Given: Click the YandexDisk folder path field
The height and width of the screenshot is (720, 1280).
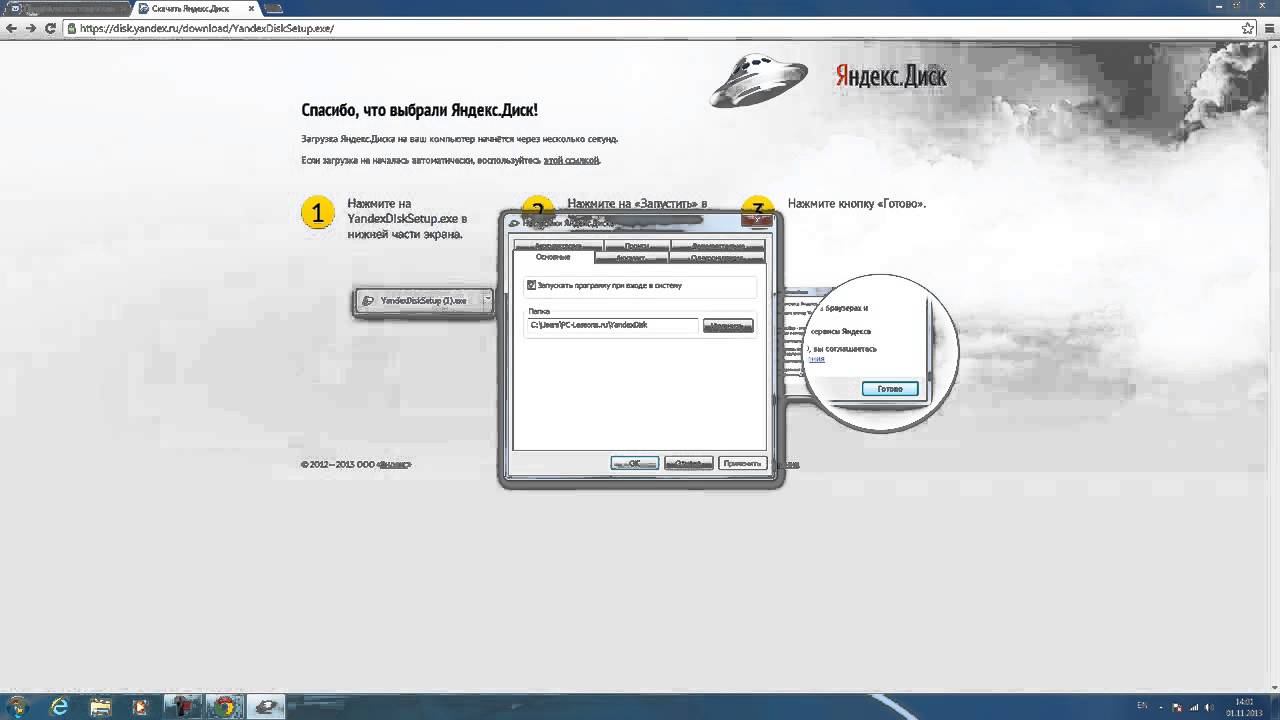Looking at the screenshot, I should (x=612, y=325).
